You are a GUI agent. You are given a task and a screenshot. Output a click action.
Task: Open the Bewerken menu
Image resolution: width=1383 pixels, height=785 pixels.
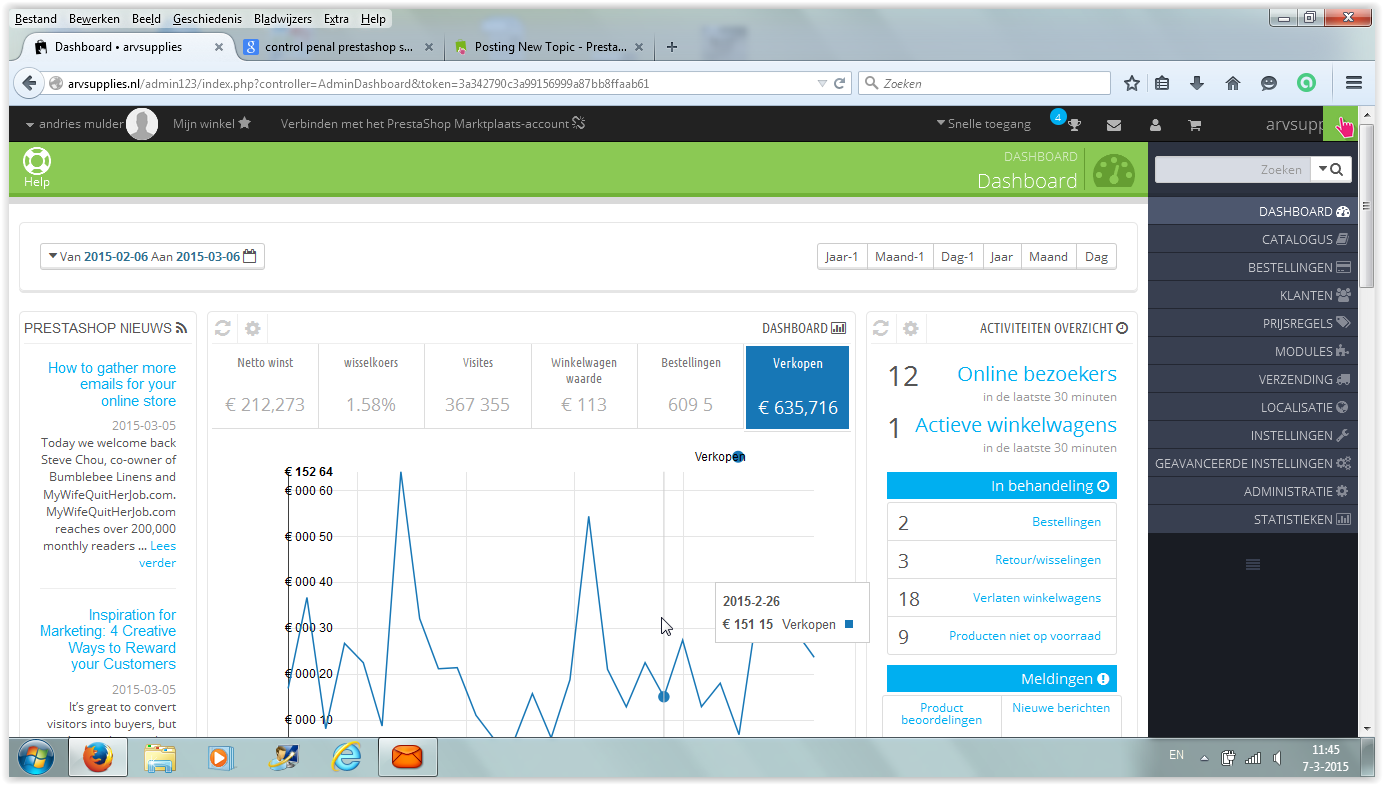click(x=95, y=19)
